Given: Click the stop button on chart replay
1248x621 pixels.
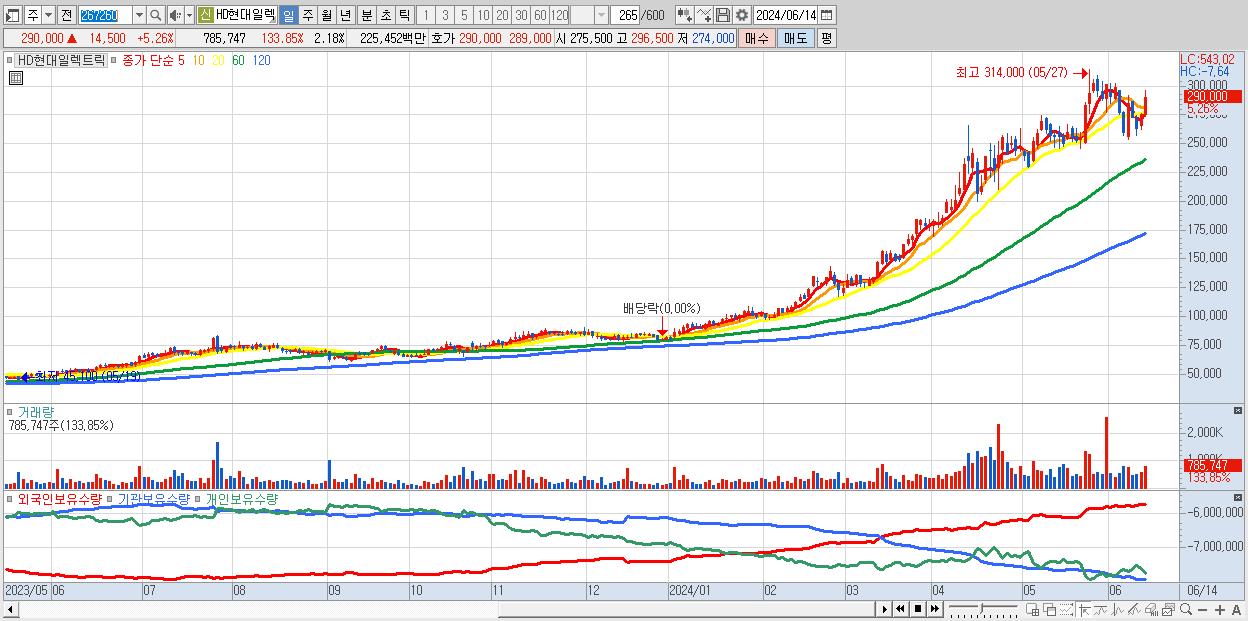Looking at the screenshot, I should [x=918, y=609].
